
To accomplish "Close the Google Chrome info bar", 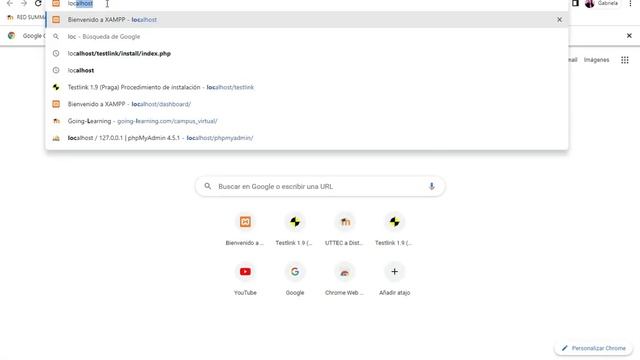I will pyautogui.click(x=629, y=36).
